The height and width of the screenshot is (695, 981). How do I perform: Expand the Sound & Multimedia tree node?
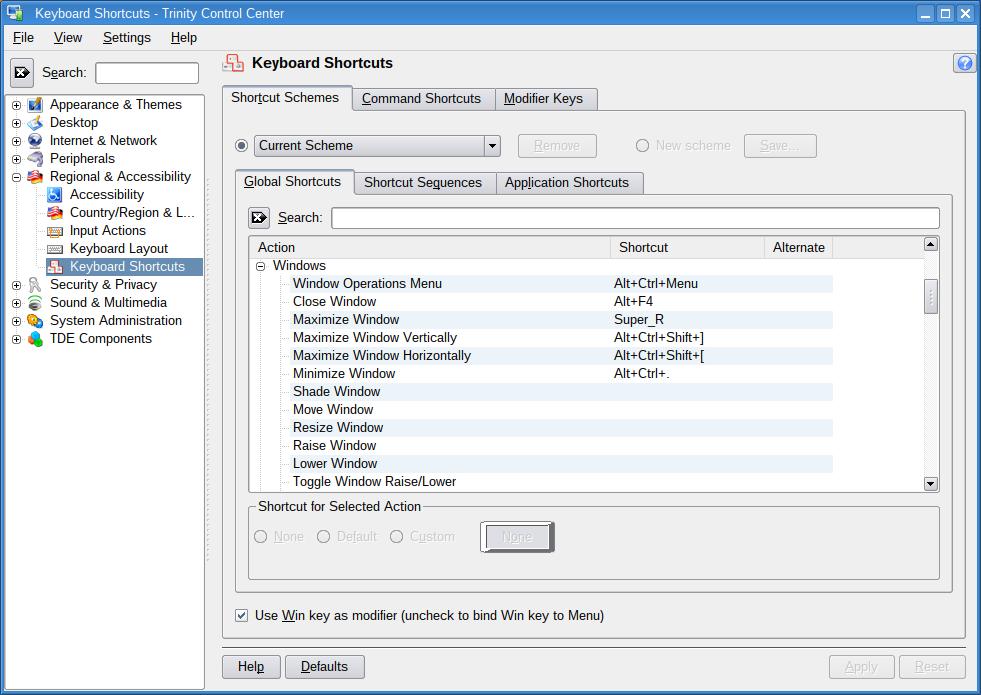click(x=16, y=303)
